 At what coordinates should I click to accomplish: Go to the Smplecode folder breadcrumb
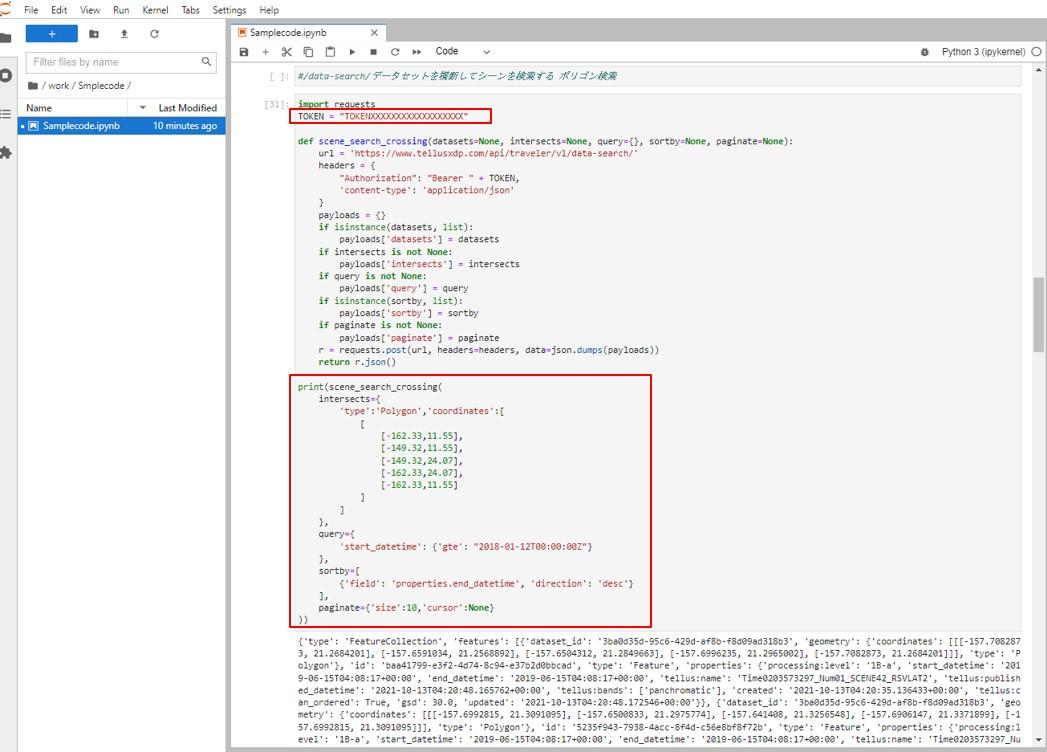[101, 85]
